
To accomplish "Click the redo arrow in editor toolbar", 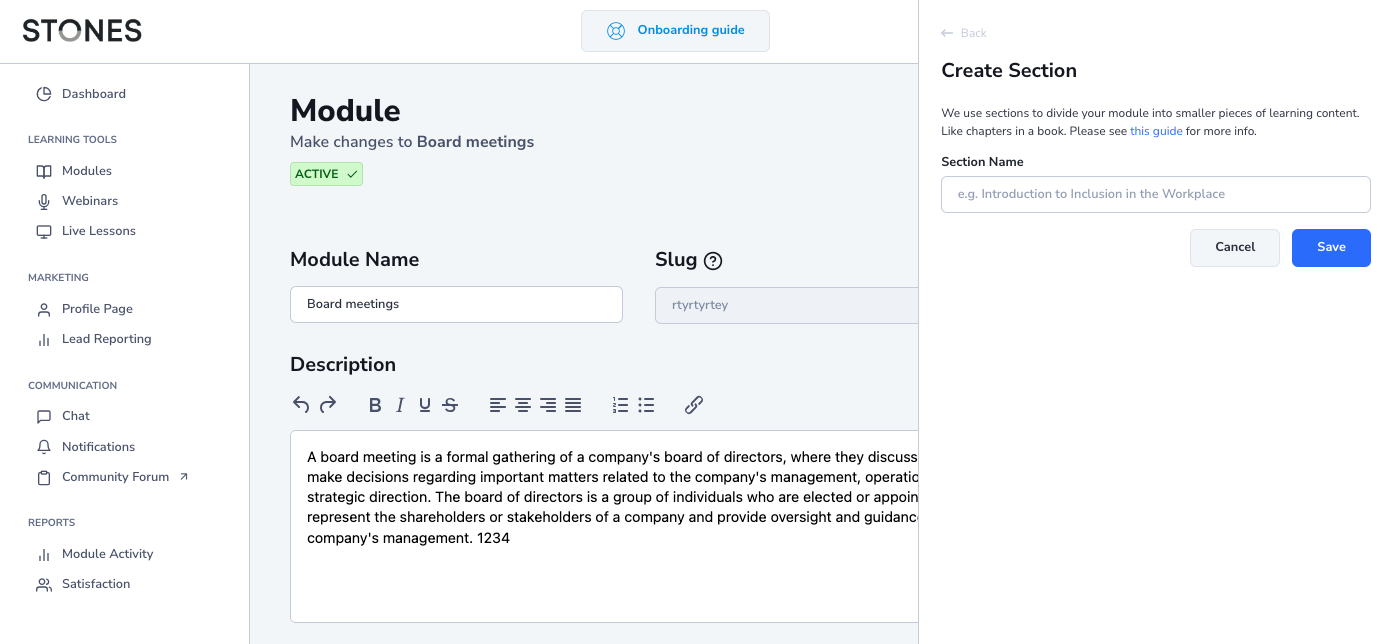I will [328, 405].
